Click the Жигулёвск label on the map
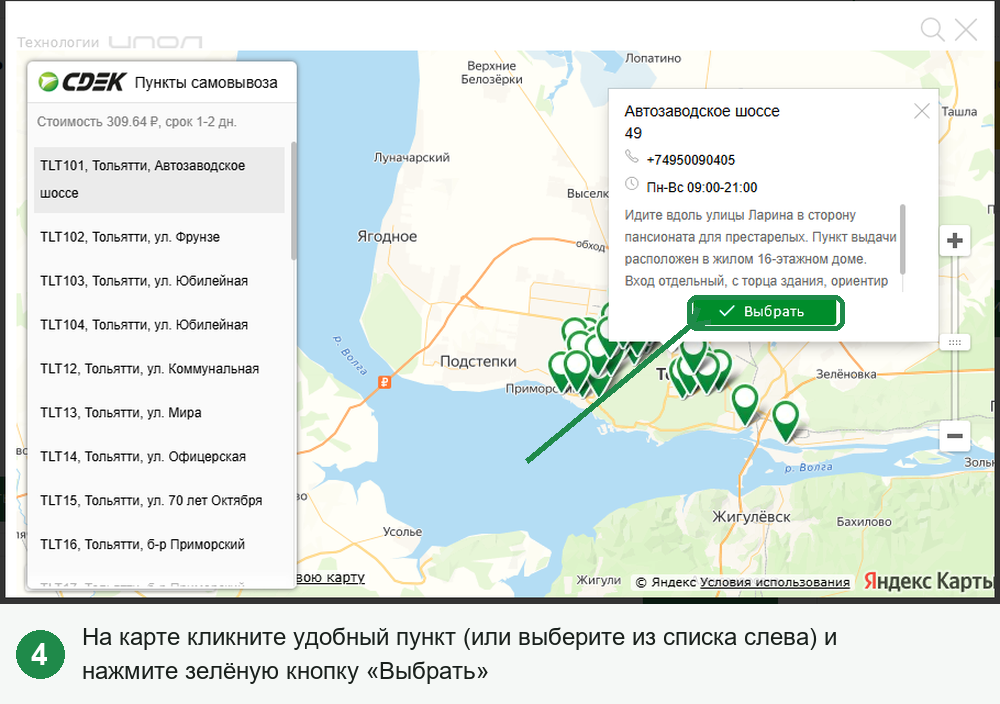This screenshot has height=704, width=1000. [x=751, y=517]
